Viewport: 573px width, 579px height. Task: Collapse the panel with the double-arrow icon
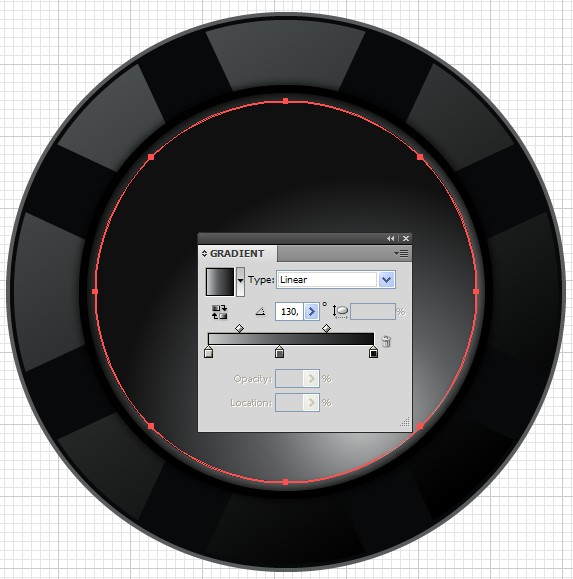pyautogui.click(x=391, y=239)
